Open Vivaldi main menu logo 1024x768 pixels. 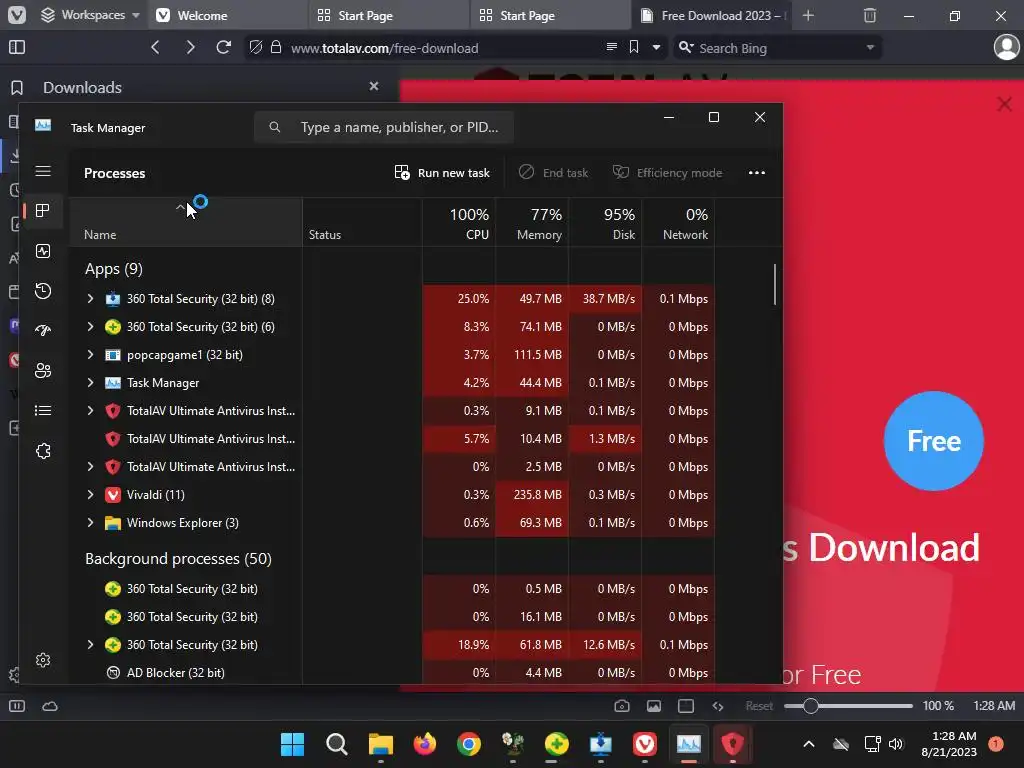point(17,15)
